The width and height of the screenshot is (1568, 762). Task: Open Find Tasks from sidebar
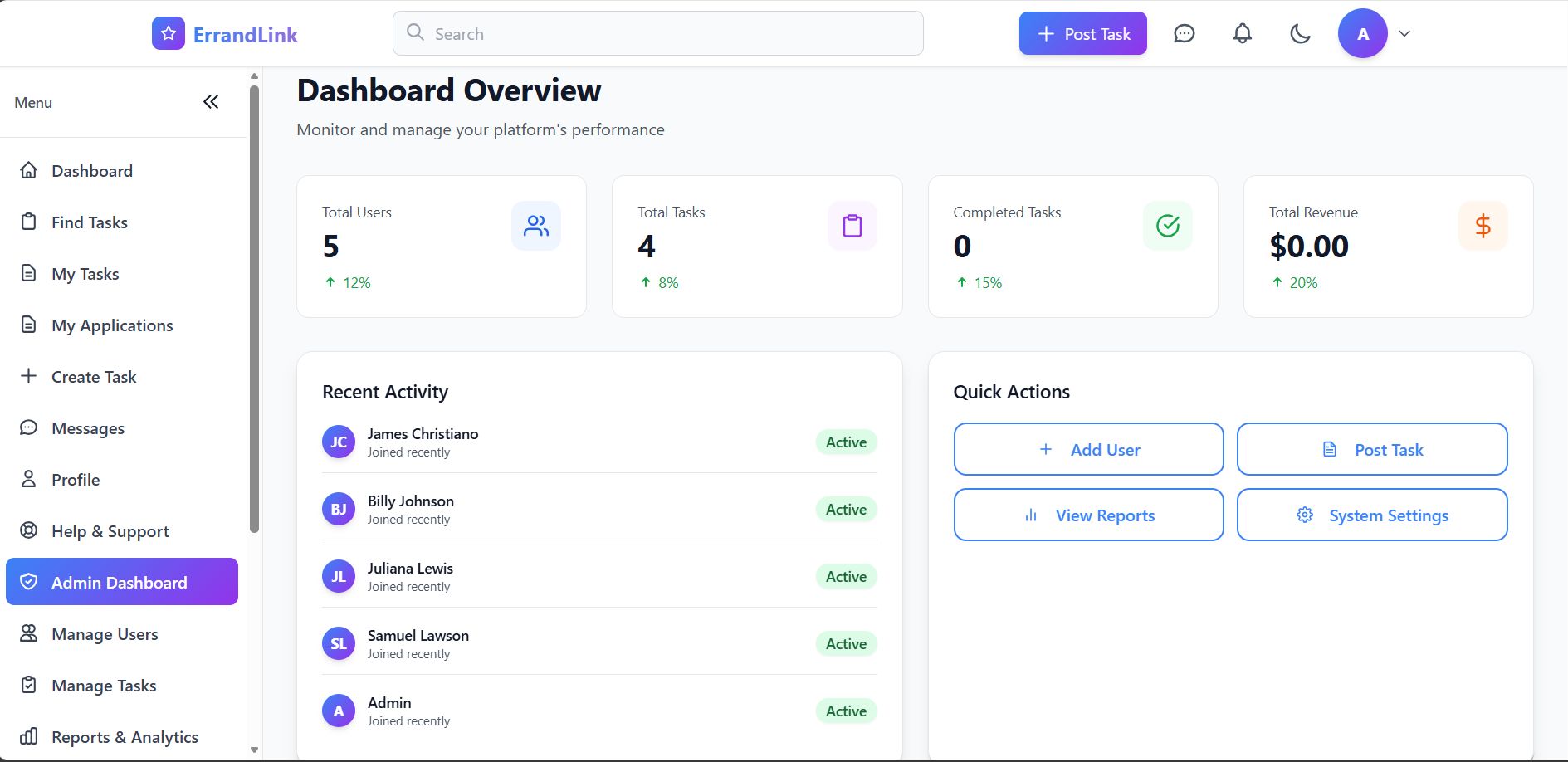(90, 222)
